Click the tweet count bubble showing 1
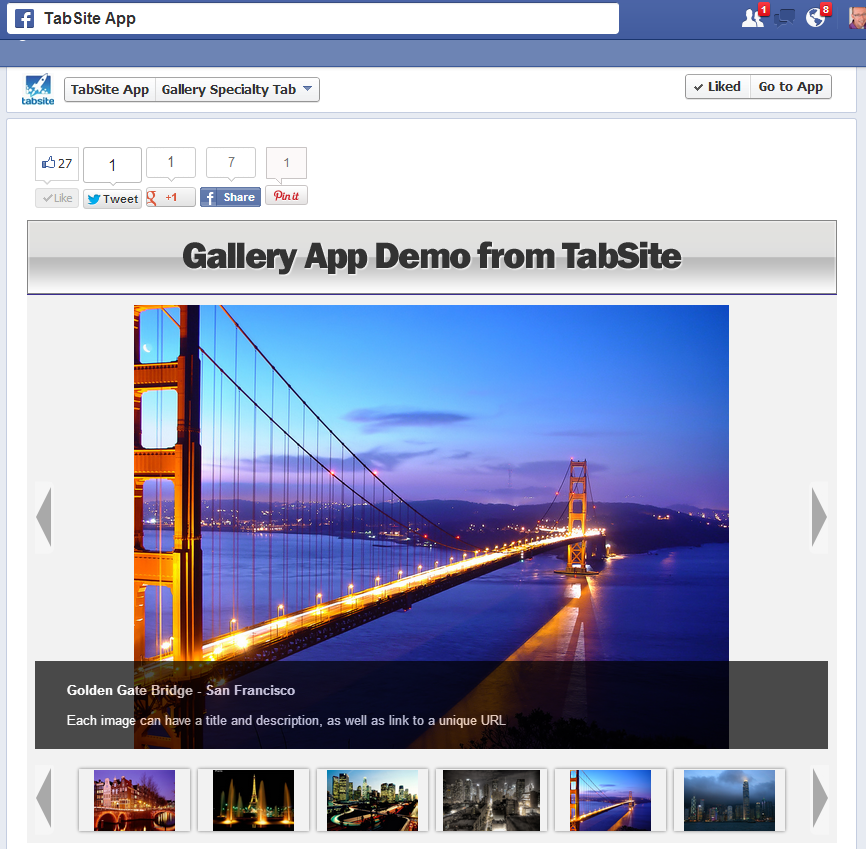The width and height of the screenshot is (866, 849). [112, 163]
